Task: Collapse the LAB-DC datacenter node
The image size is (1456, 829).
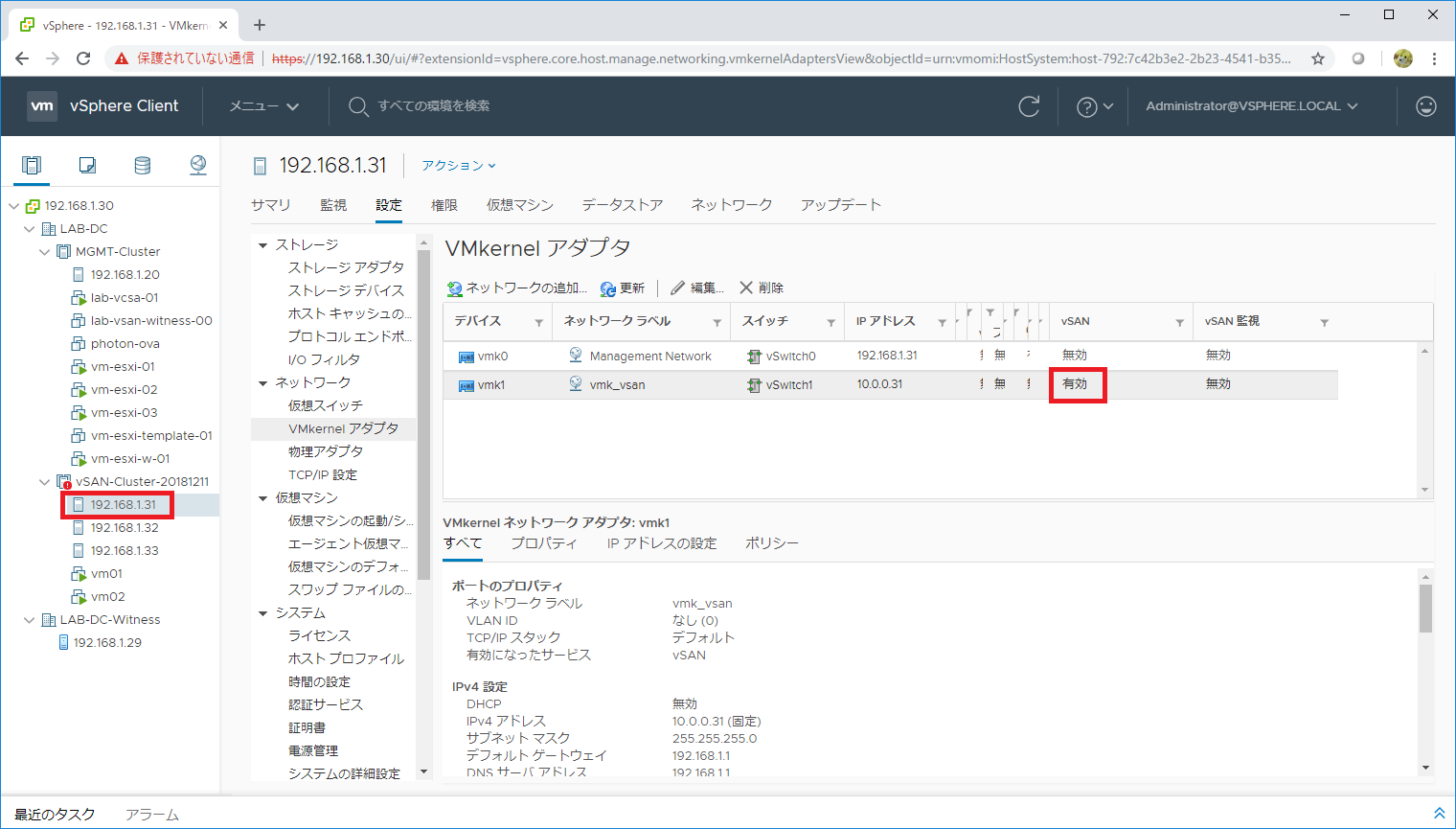Action: coord(30,229)
